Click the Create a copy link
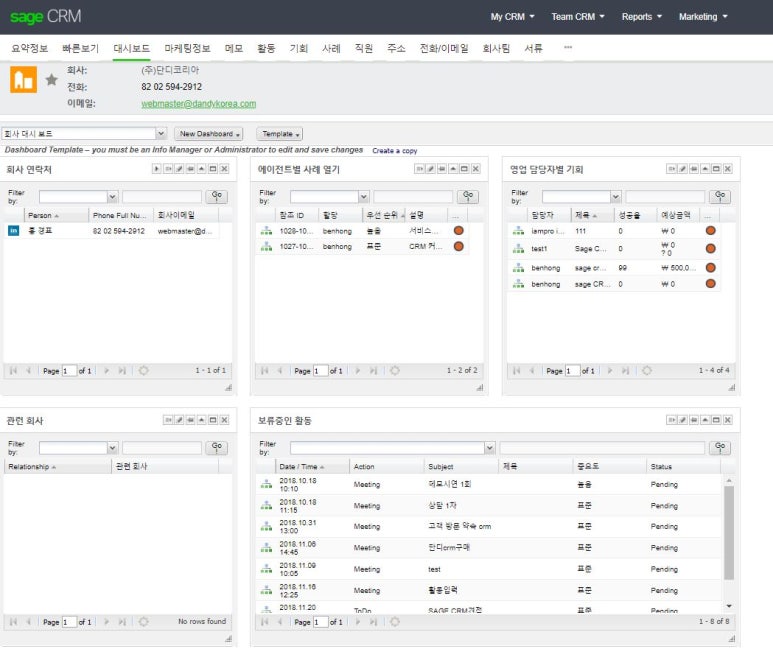The image size is (773, 660). [x=395, y=151]
